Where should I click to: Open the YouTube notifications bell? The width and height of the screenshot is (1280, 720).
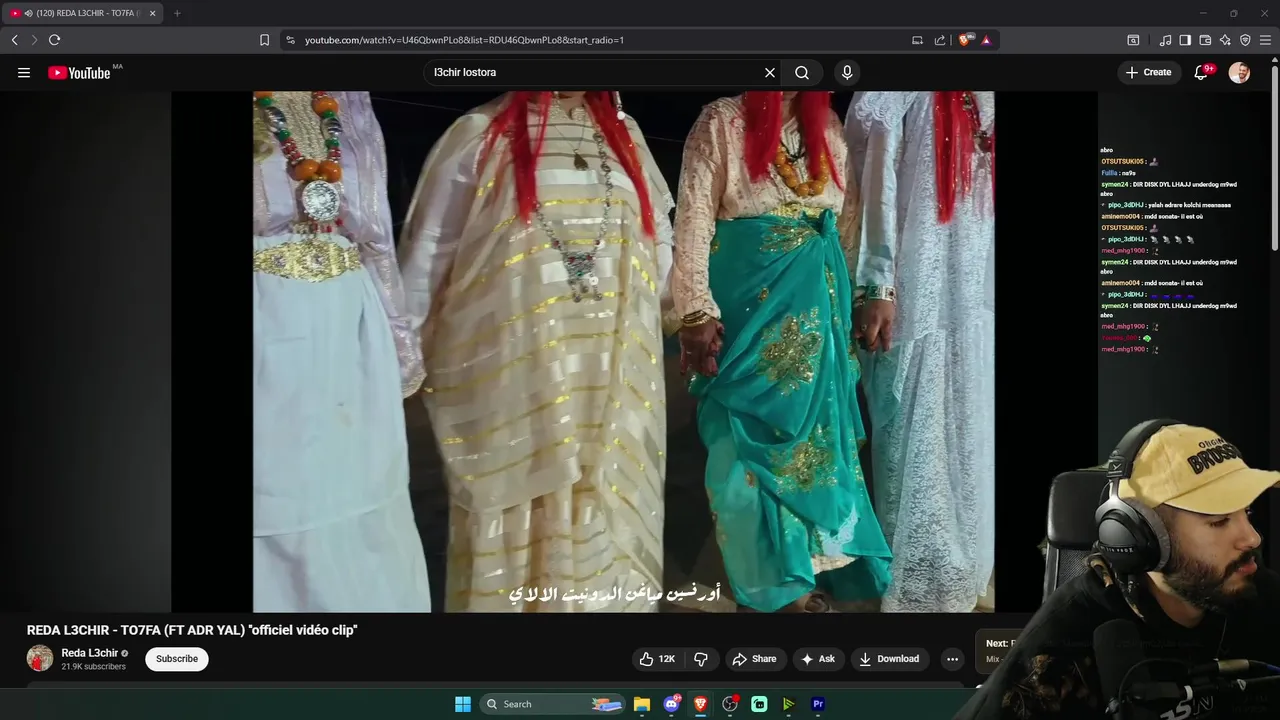(1203, 72)
